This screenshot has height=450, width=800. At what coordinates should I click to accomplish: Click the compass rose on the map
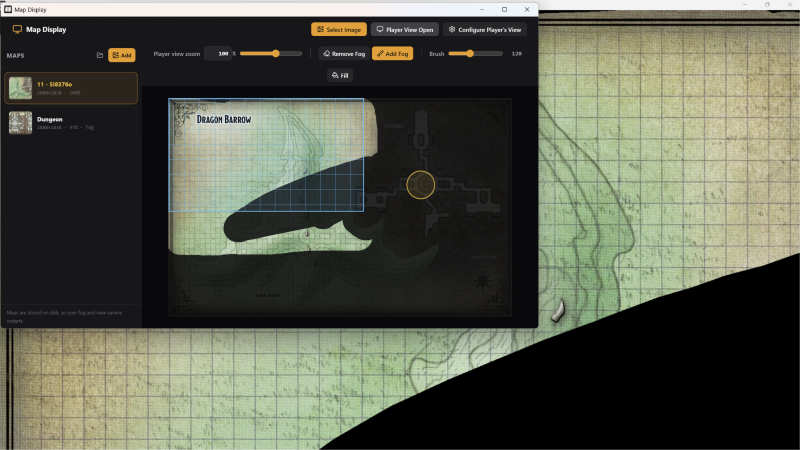[x=483, y=280]
